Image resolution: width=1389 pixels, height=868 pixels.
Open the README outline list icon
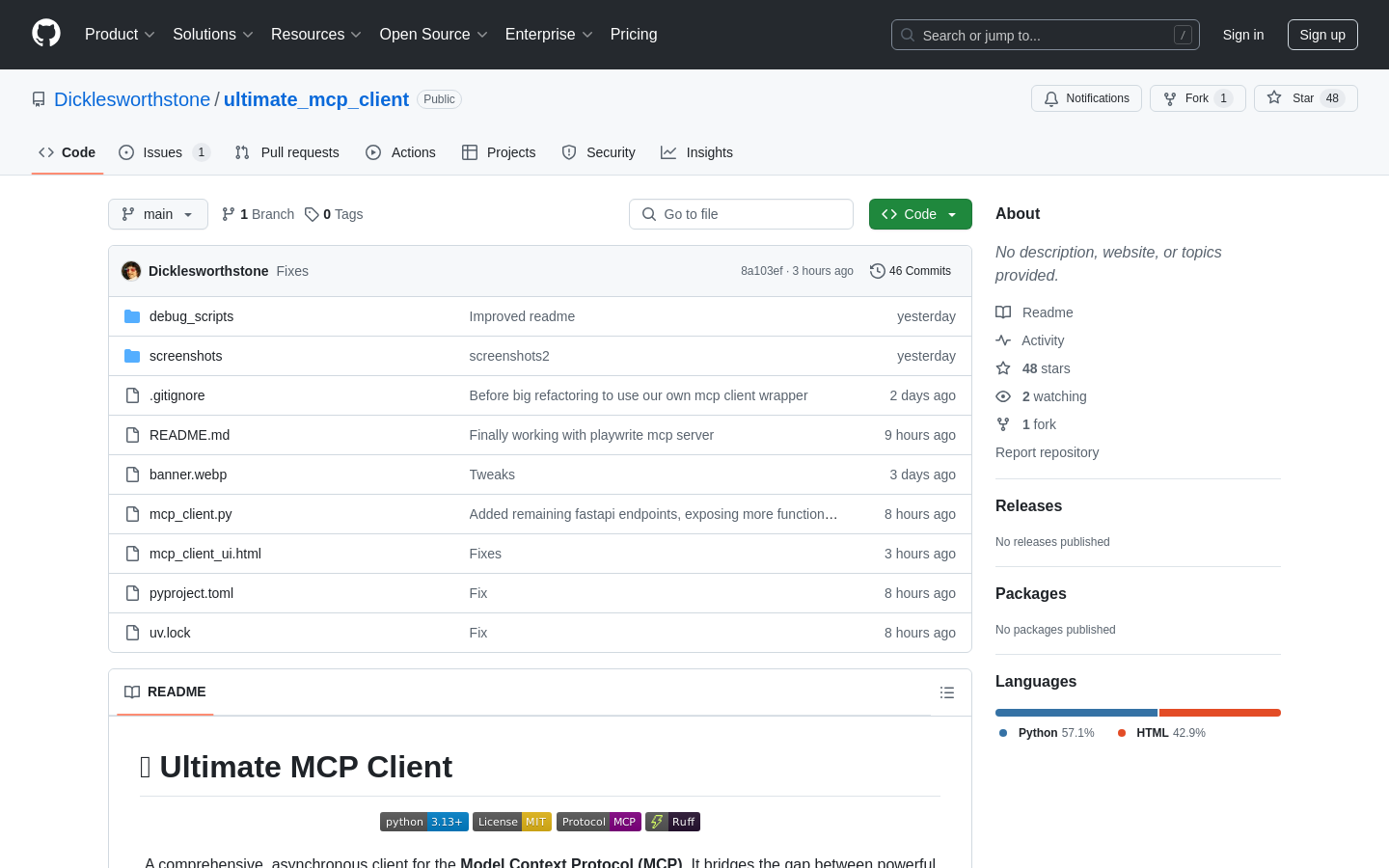(947, 692)
